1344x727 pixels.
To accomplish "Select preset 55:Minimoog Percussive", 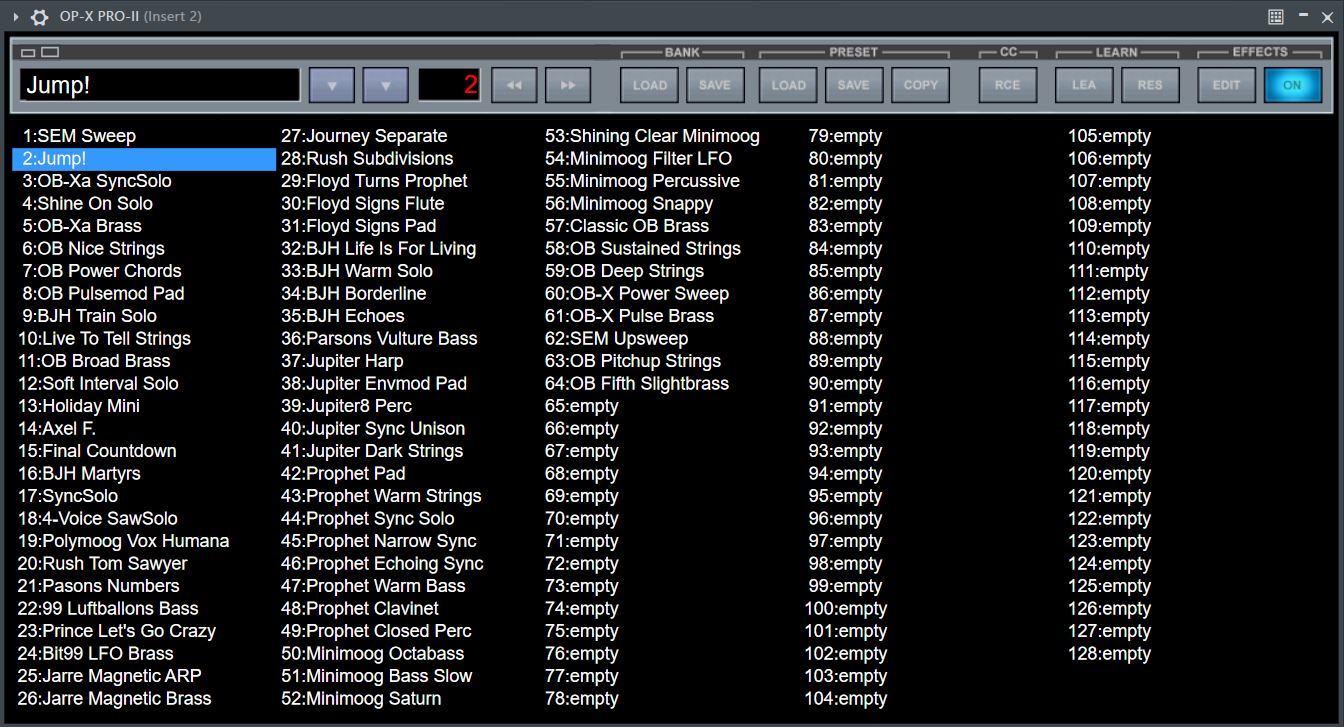I will point(642,181).
